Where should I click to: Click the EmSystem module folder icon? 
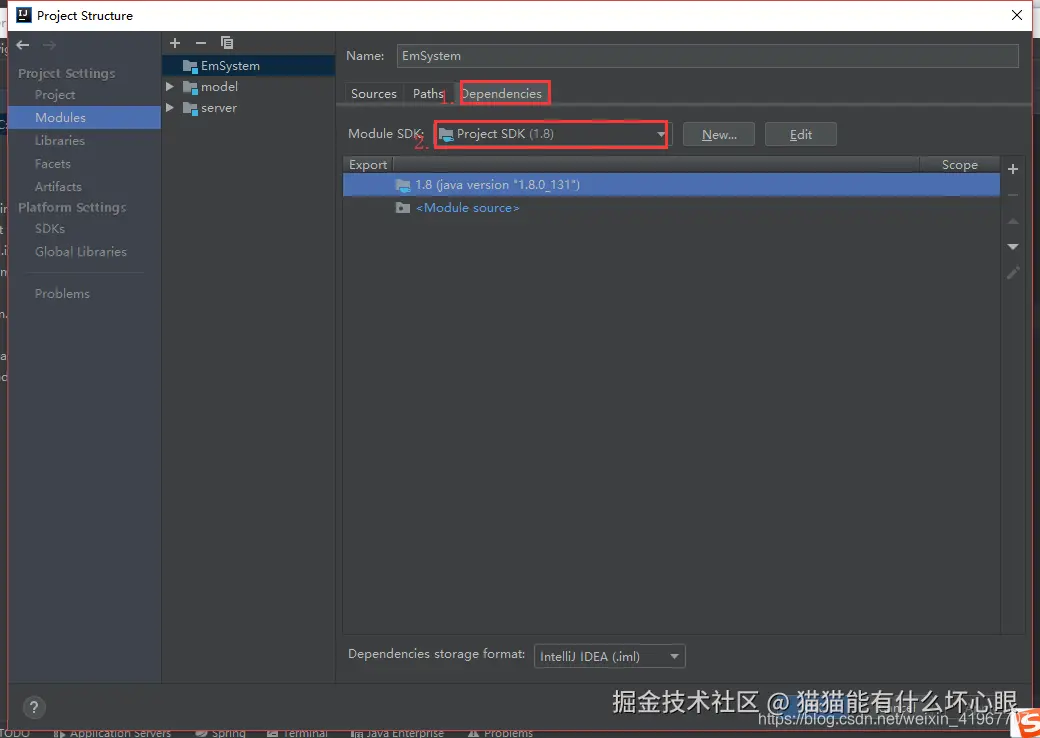tap(190, 66)
